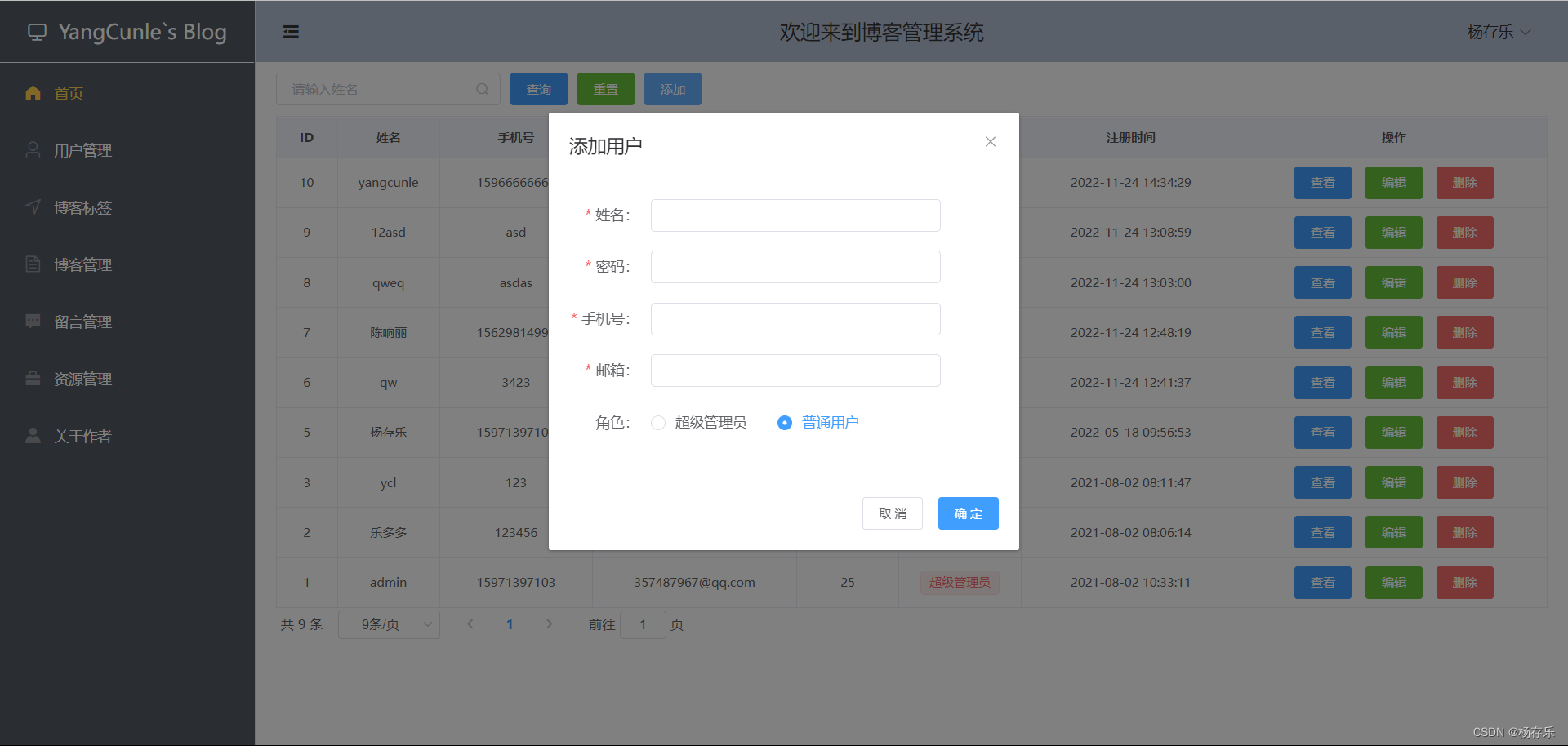1568x746 pixels.
Task: Go to next page arrow
Action: (x=549, y=624)
